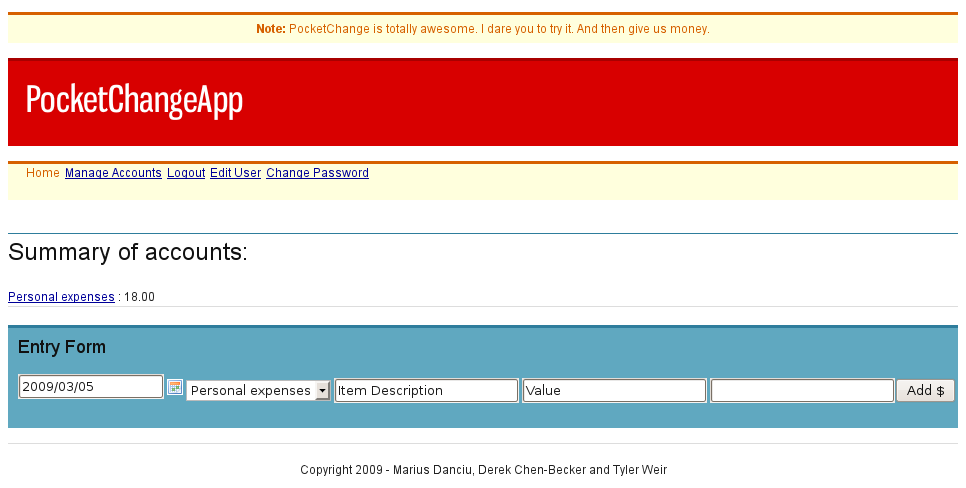Click the Add $ button

pyautogui.click(x=925, y=391)
